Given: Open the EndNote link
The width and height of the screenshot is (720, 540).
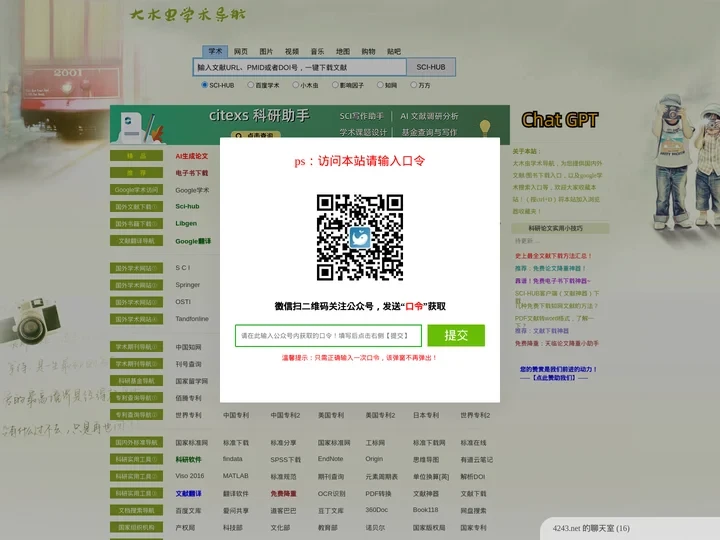Looking at the screenshot, I should 330,459.
